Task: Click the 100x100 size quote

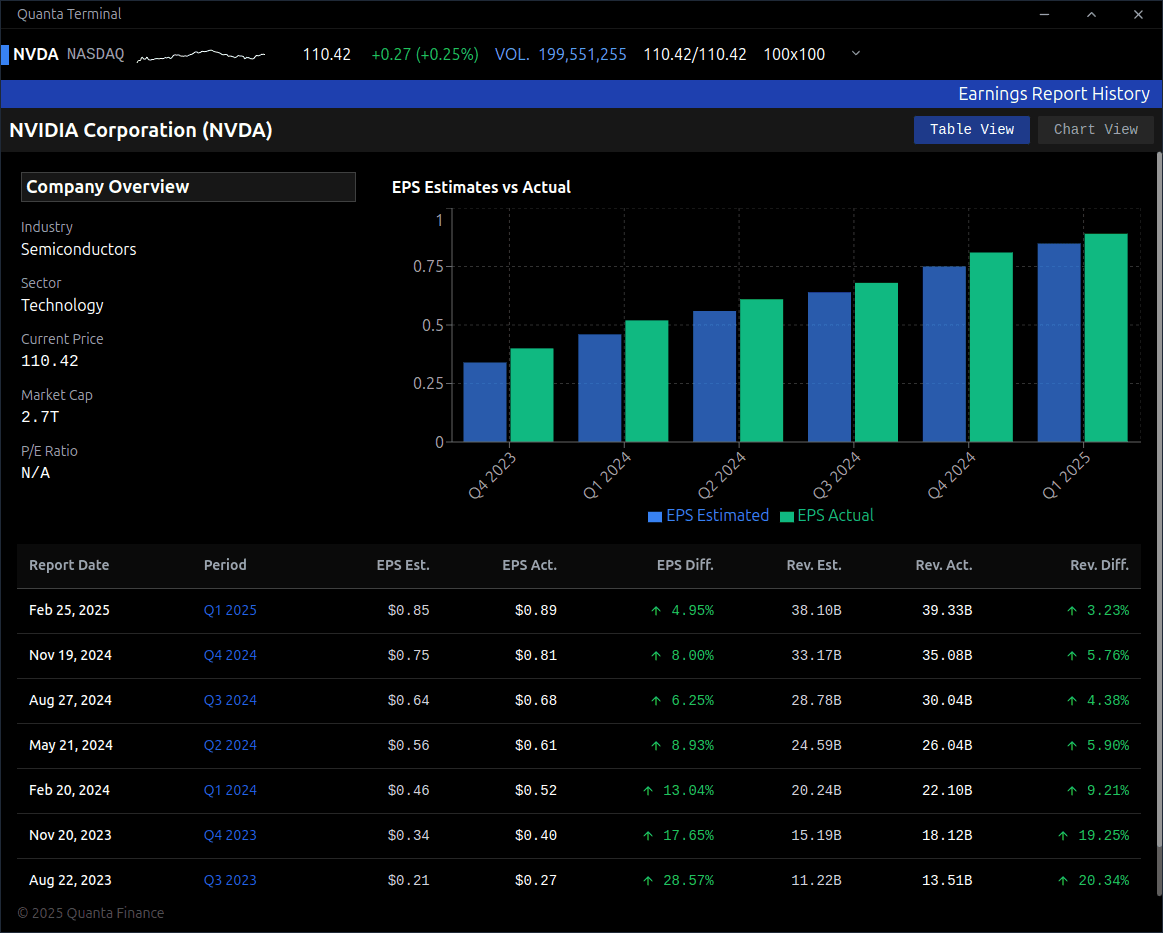Action: 794,54
